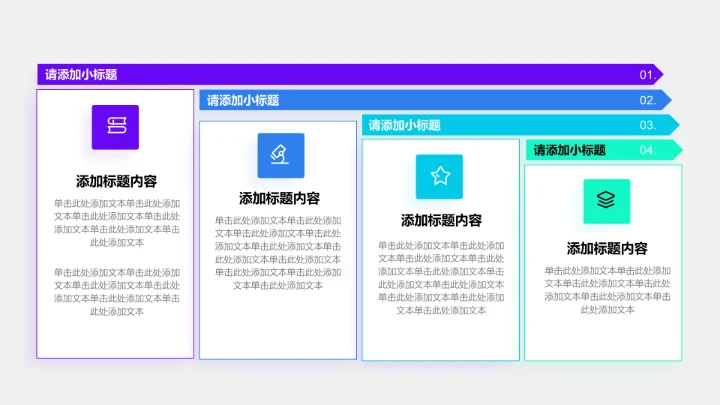Image resolution: width=720 pixels, height=405 pixels.
Task: Select the heading 添加标题内容 under star icon
Action: [x=441, y=220]
